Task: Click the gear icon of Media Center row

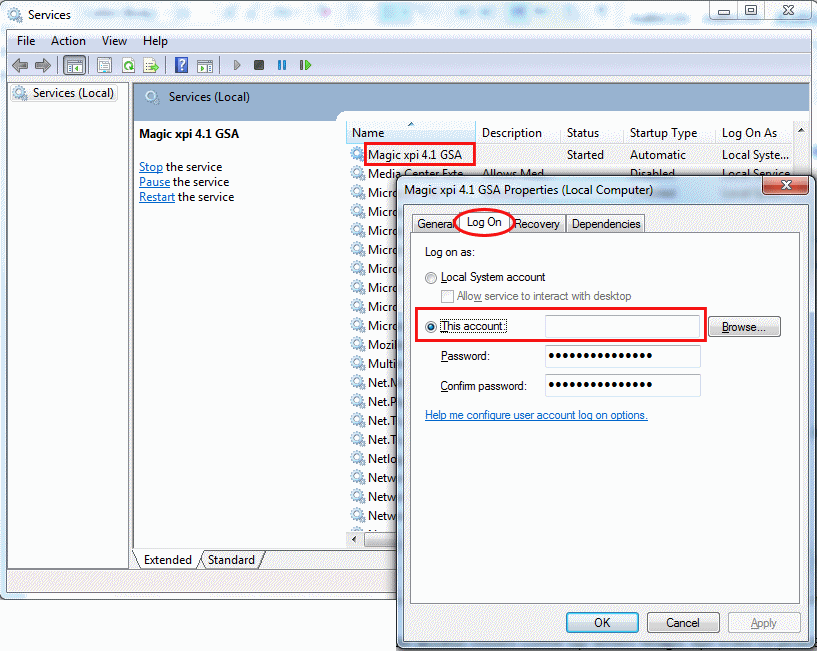Action: point(357,173)
